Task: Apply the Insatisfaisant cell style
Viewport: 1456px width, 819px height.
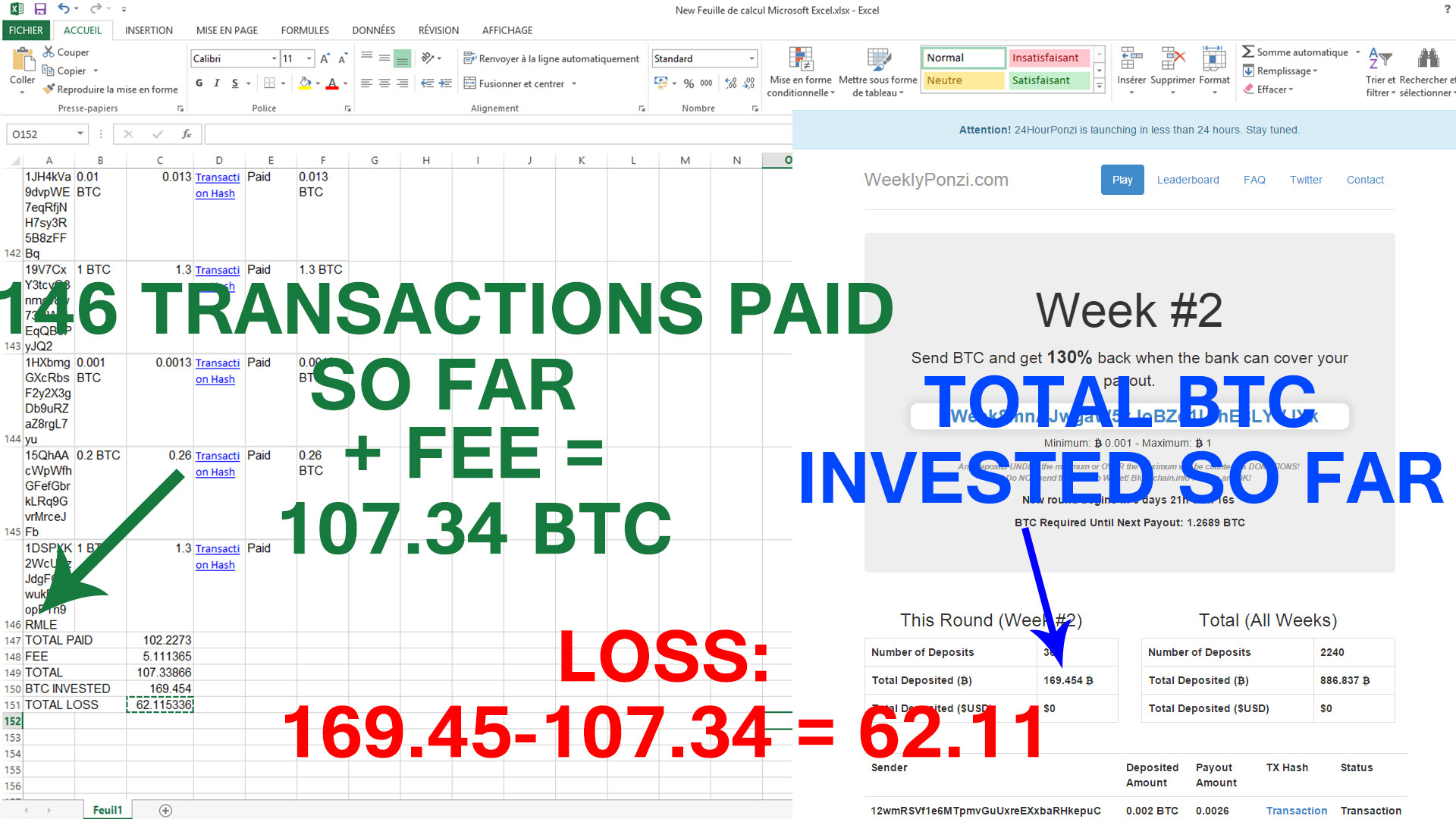Action: click(1049, 58)
